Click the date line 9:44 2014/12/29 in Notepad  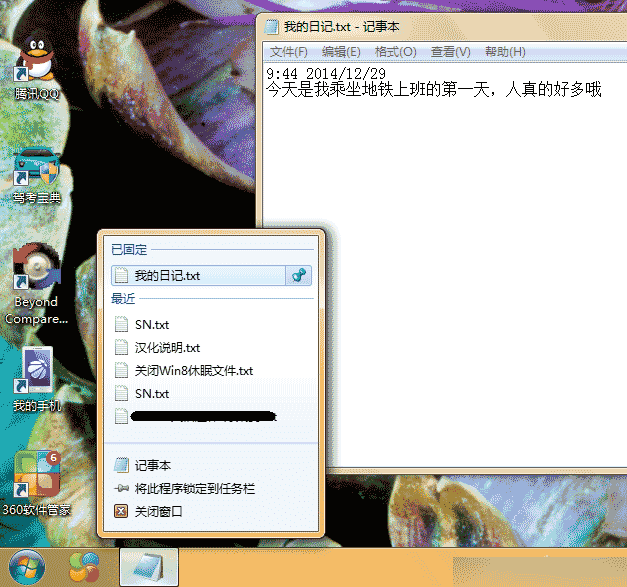(x=326, y=74)
